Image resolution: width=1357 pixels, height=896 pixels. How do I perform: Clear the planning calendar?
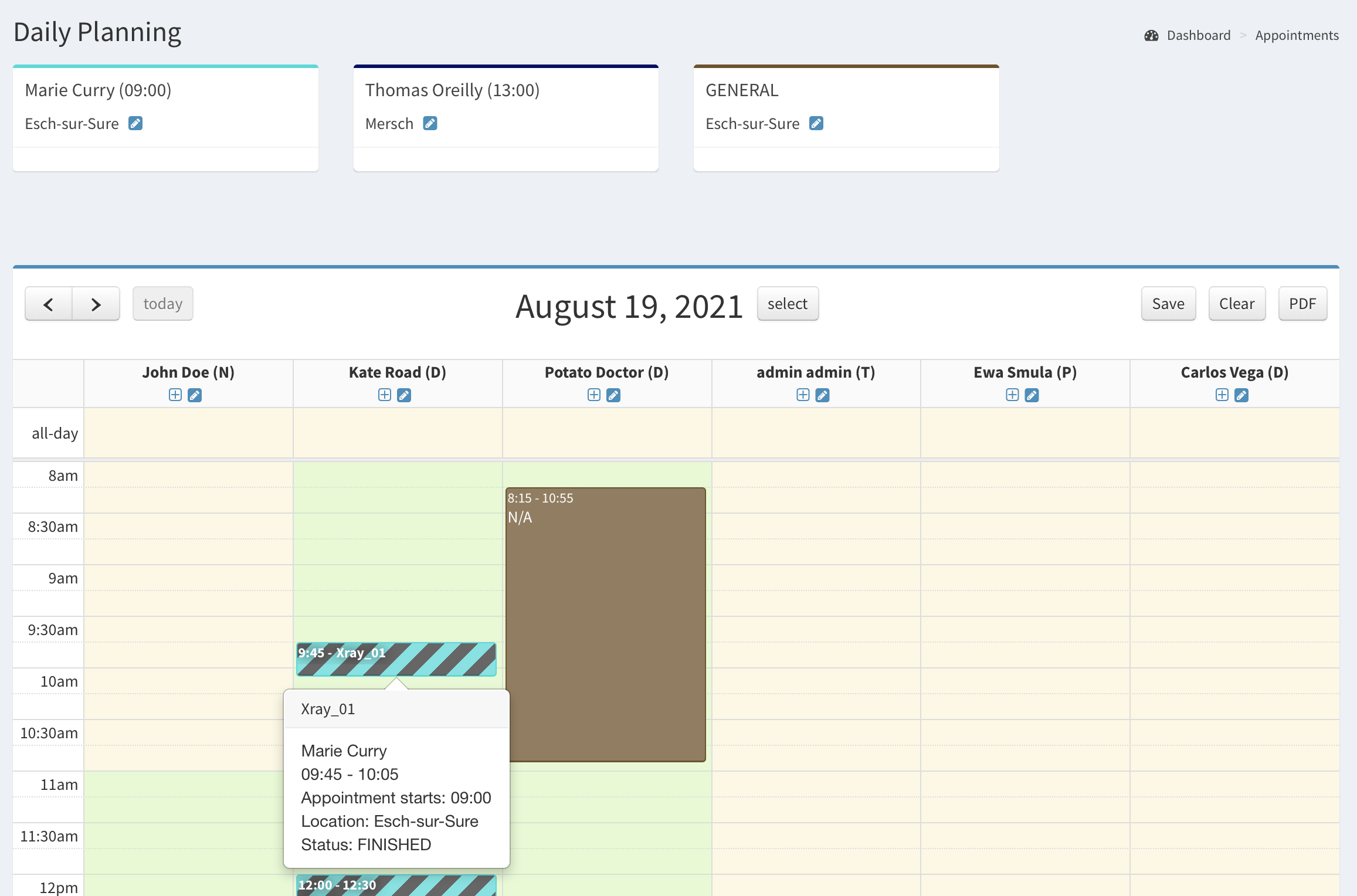(x=1236, y=304)
